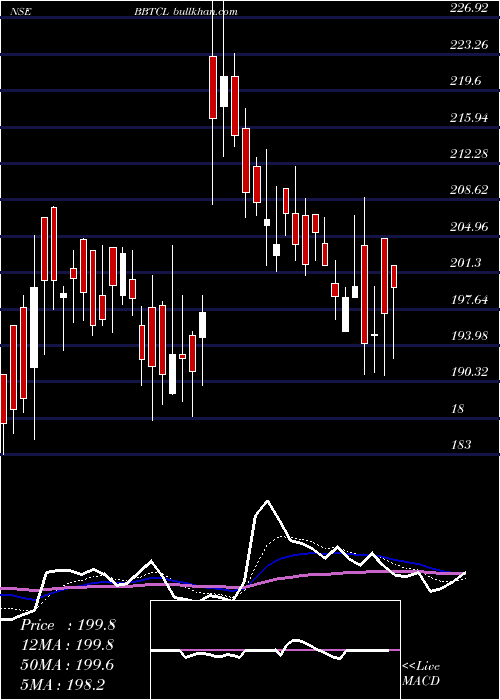Click the tallest red candle near 223.26
Image resolution: width=500 pixels, height=700 pixels.
[x=213, y=88]
